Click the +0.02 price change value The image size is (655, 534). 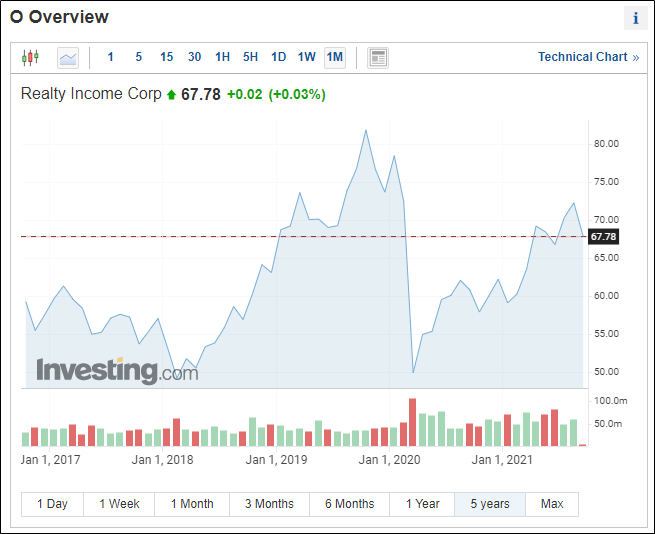(244, 94)
